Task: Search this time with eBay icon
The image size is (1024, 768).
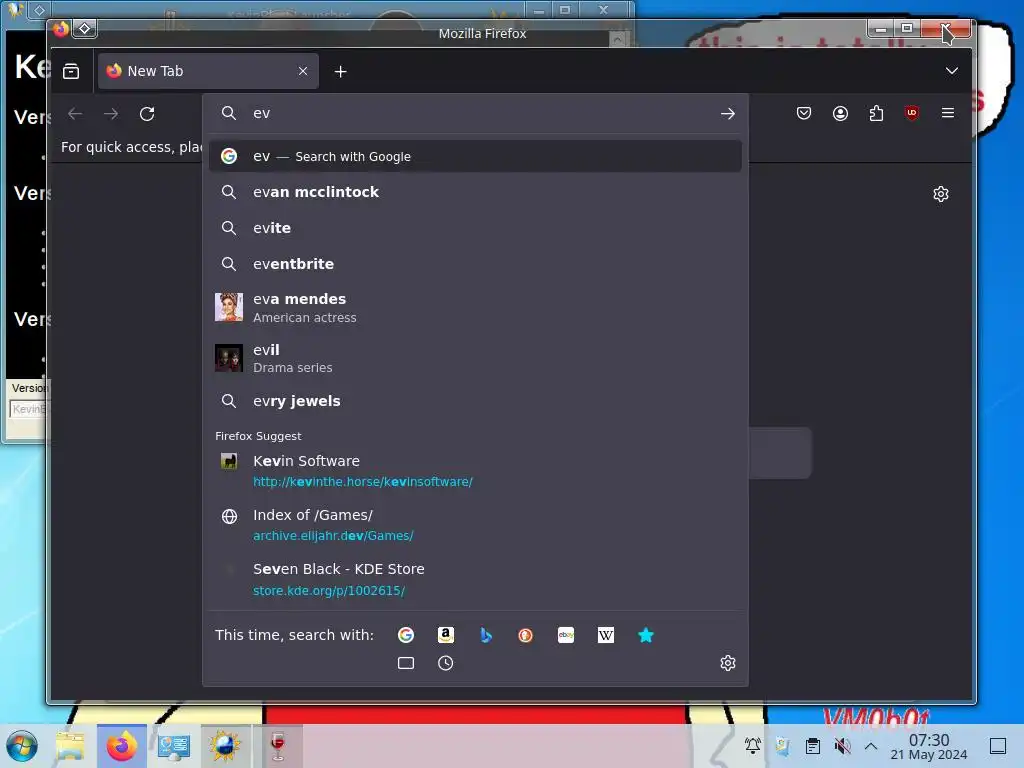Action: coord(566,635)
